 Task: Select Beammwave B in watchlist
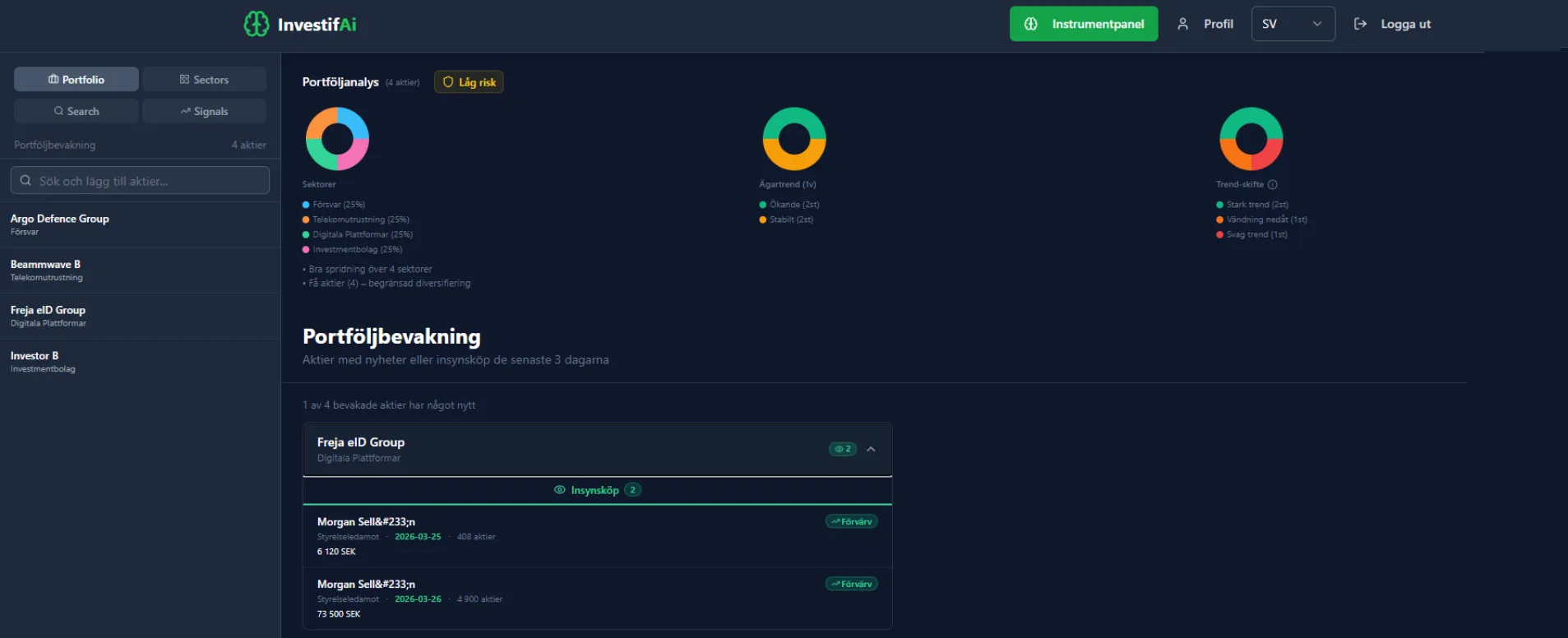click(140, 270)
